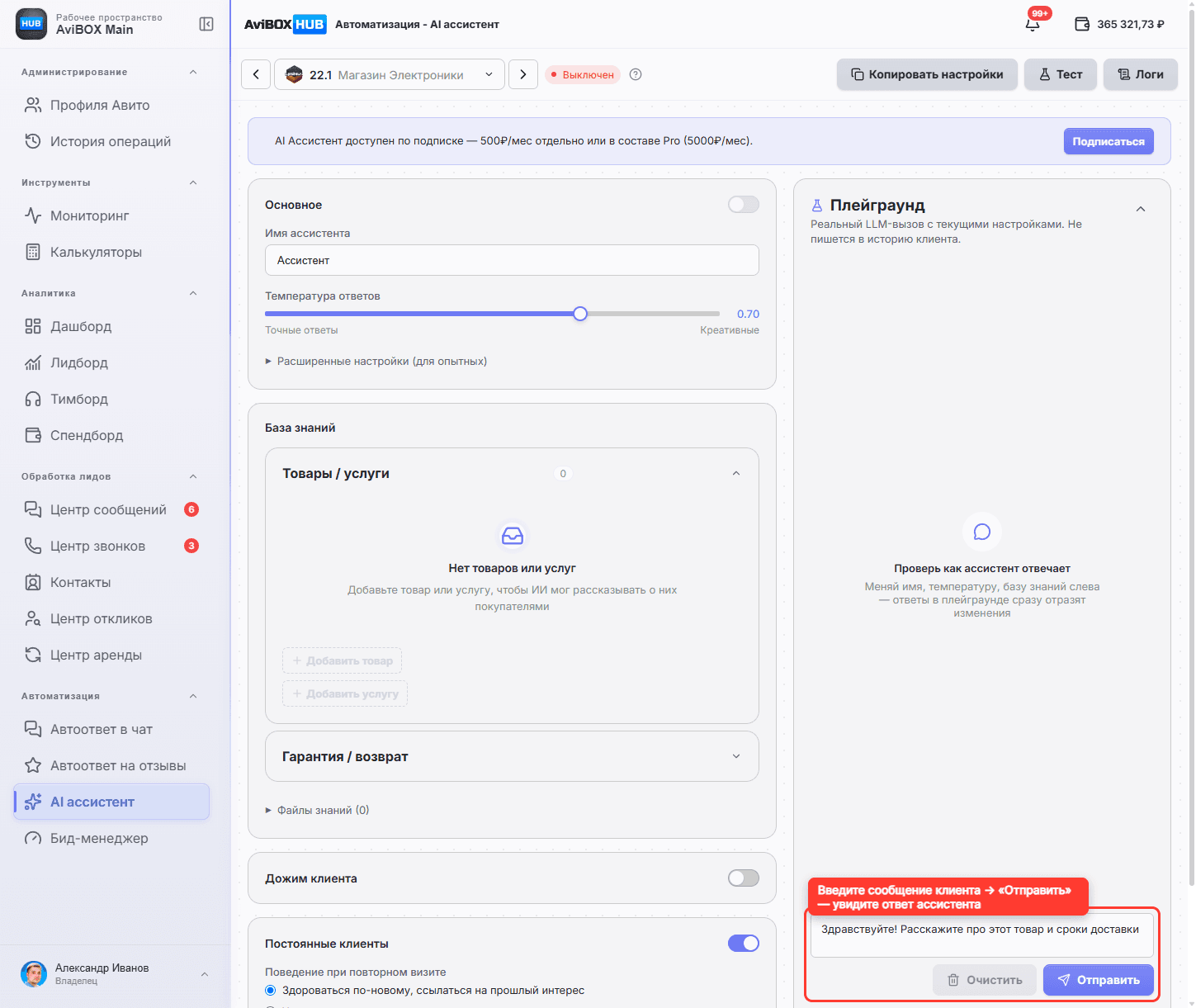Open notifications bell icon
Image resolution: width=1196 pixels, height=1008 pixels.
[1033, 24]
